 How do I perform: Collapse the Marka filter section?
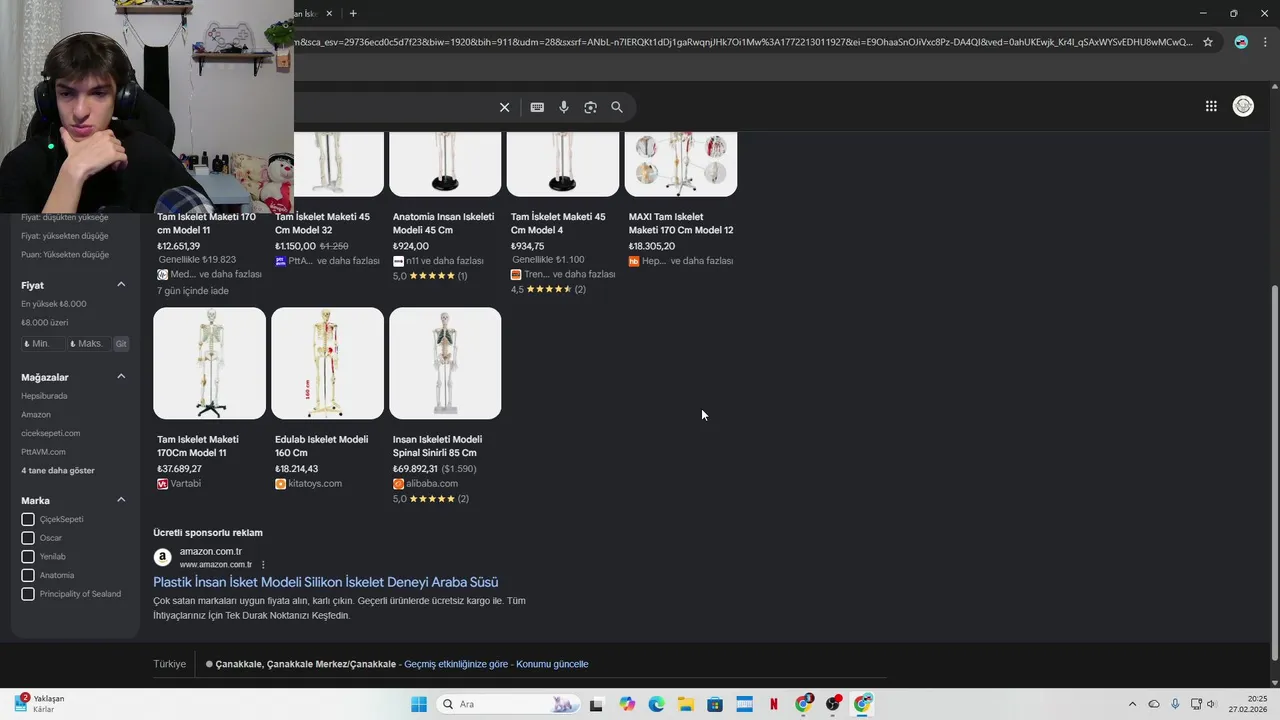tap(121, 499)
